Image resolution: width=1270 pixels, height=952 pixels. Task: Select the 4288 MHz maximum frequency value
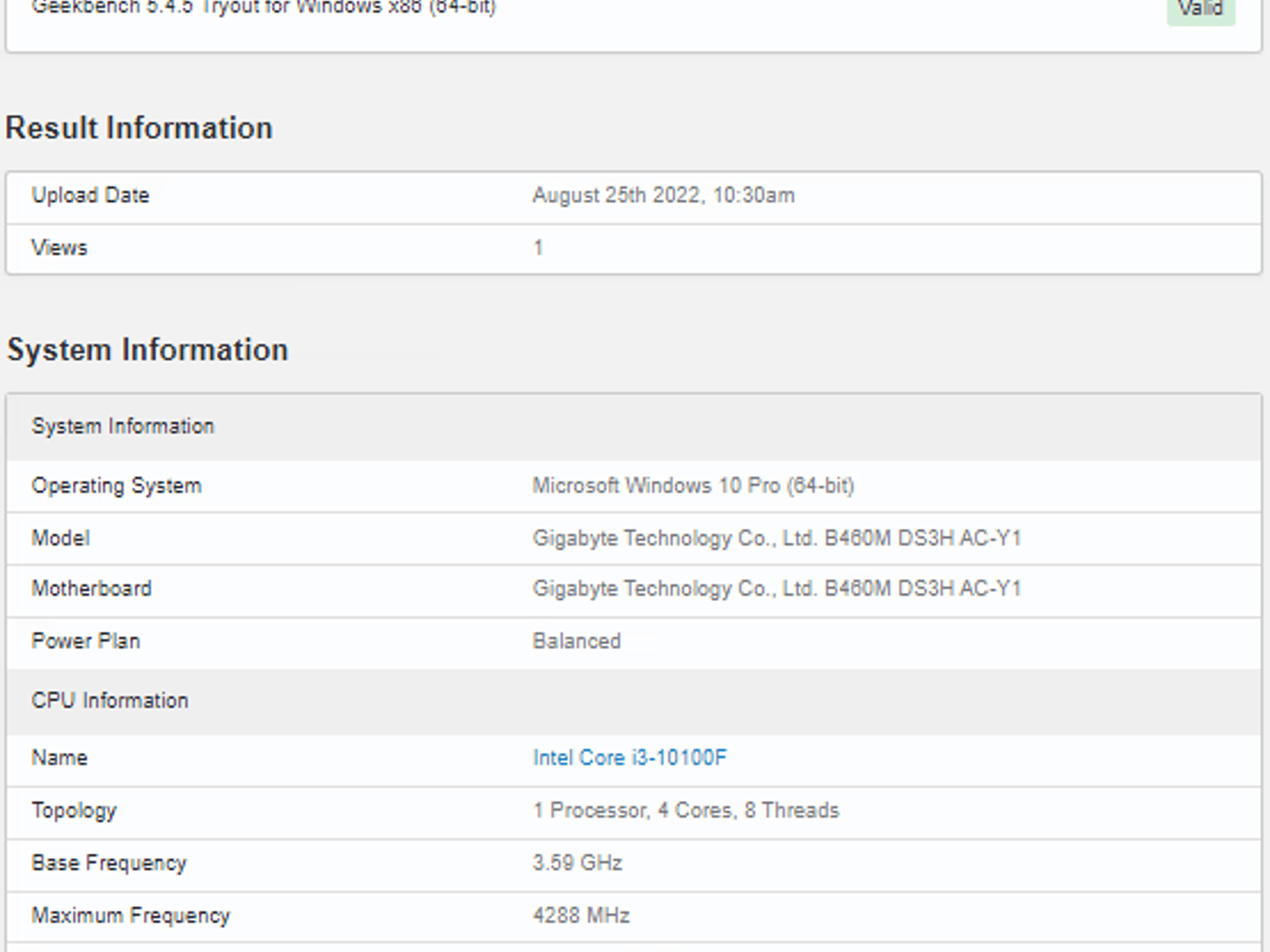click(x=581, y=916)
